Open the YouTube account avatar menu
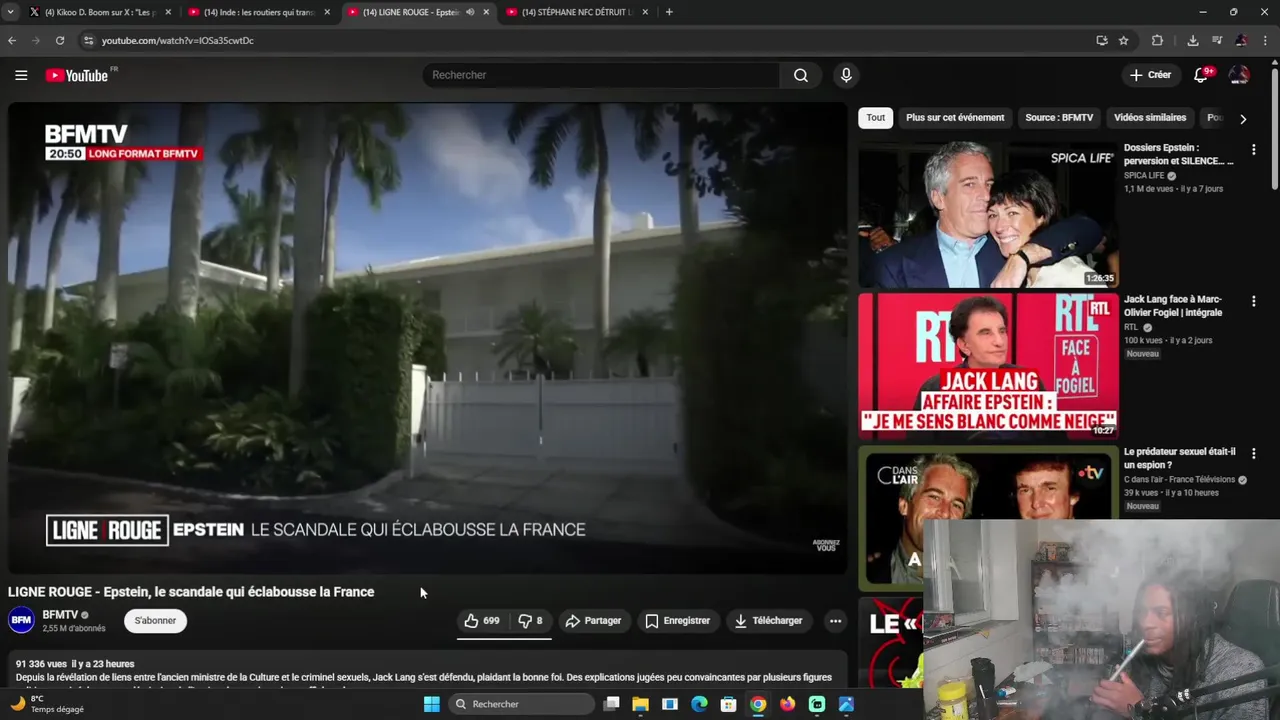 1239,75
